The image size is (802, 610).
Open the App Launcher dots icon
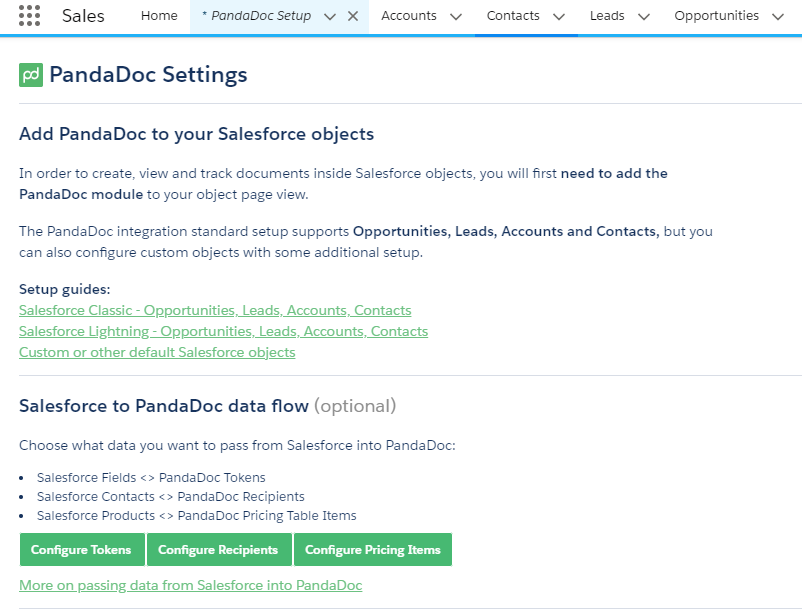[29, 16]
